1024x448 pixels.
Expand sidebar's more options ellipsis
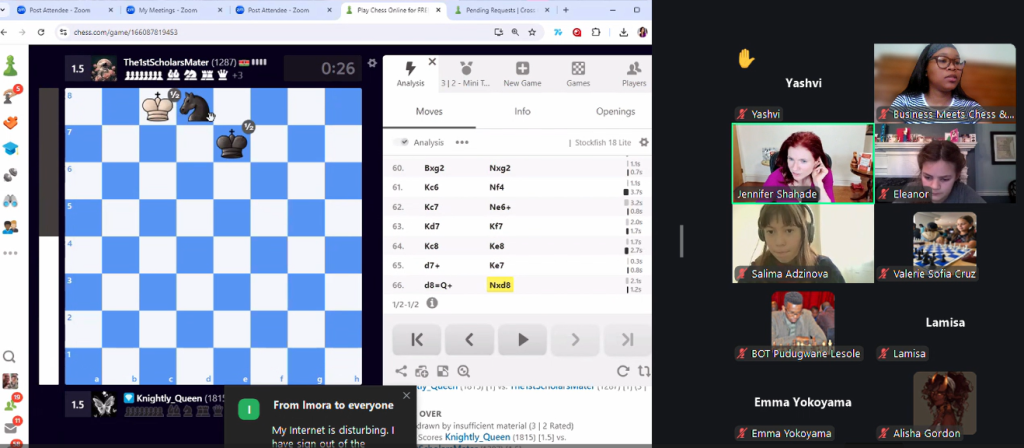click(x=11, y=253)
